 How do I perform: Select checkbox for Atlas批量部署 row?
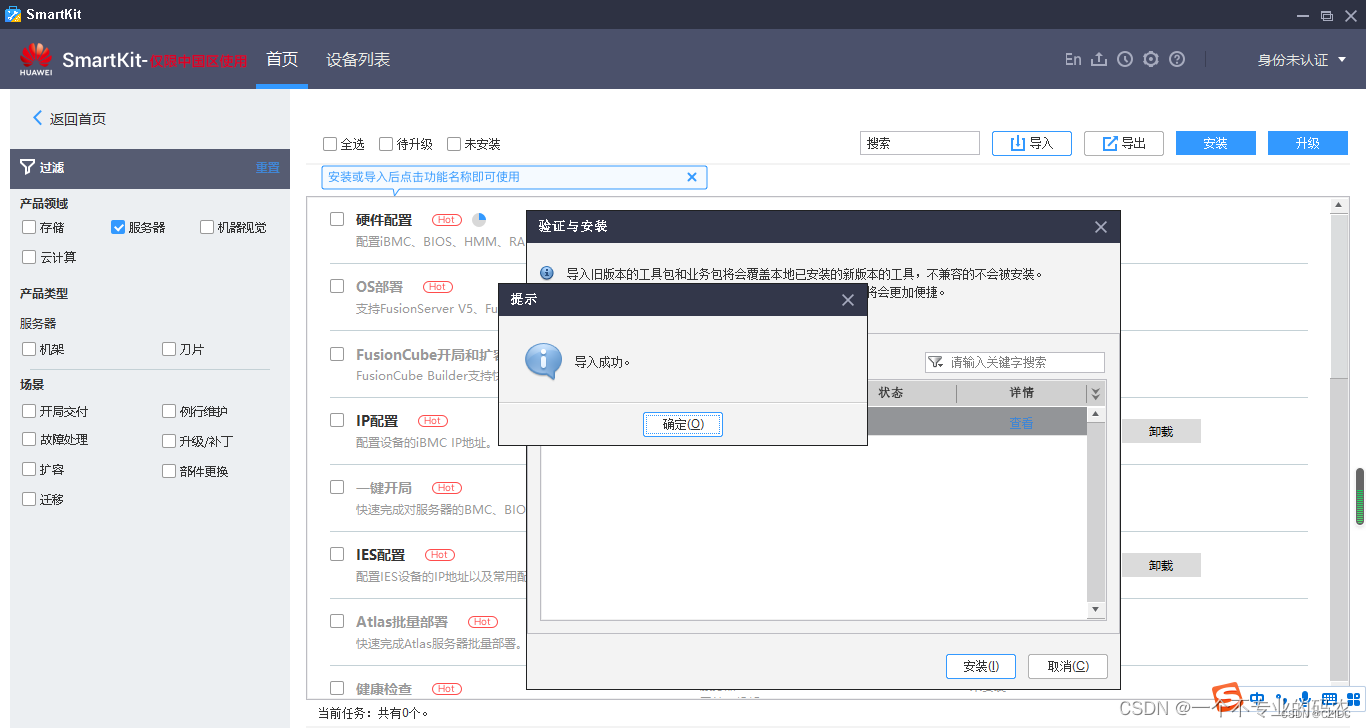click(x=337, y=620)
